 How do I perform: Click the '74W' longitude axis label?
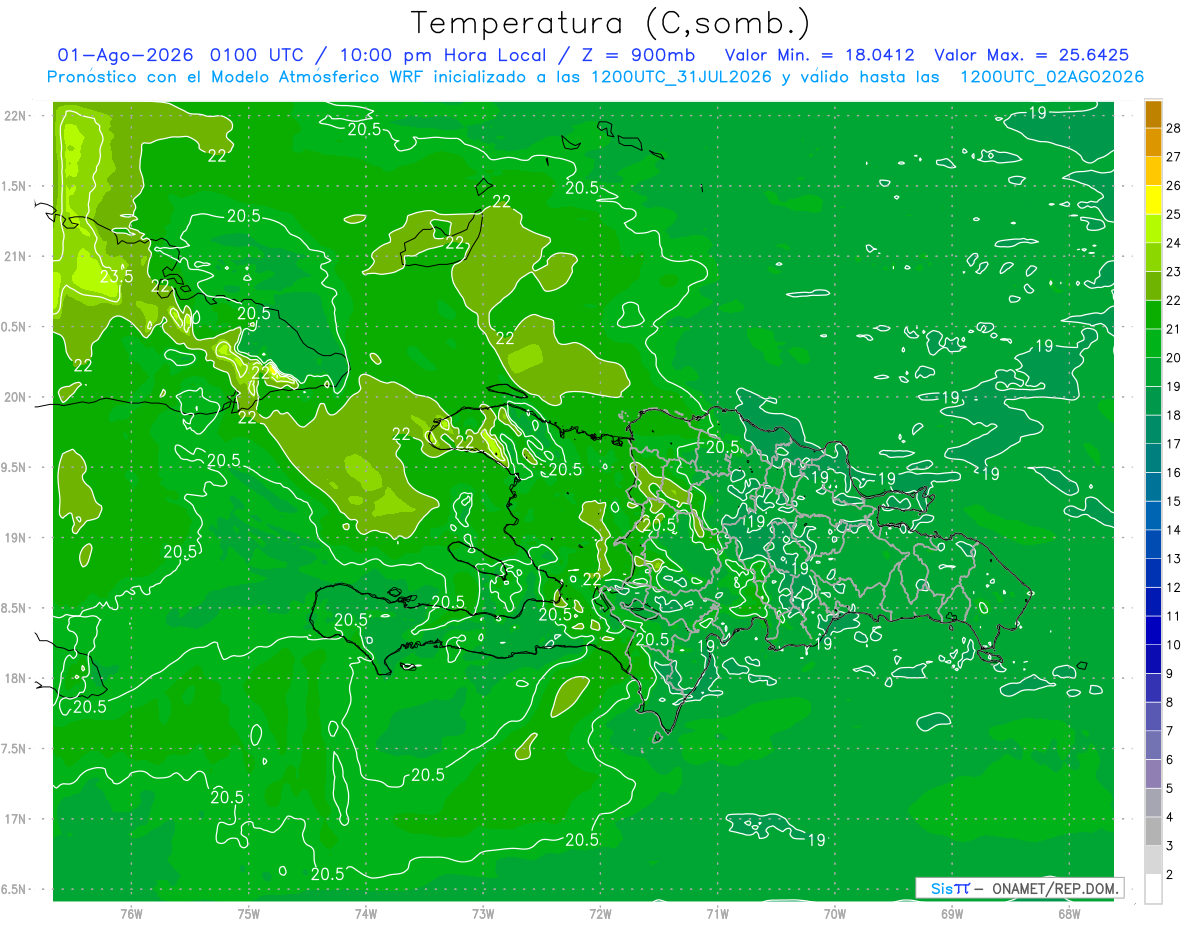click(x=365, y=912)
